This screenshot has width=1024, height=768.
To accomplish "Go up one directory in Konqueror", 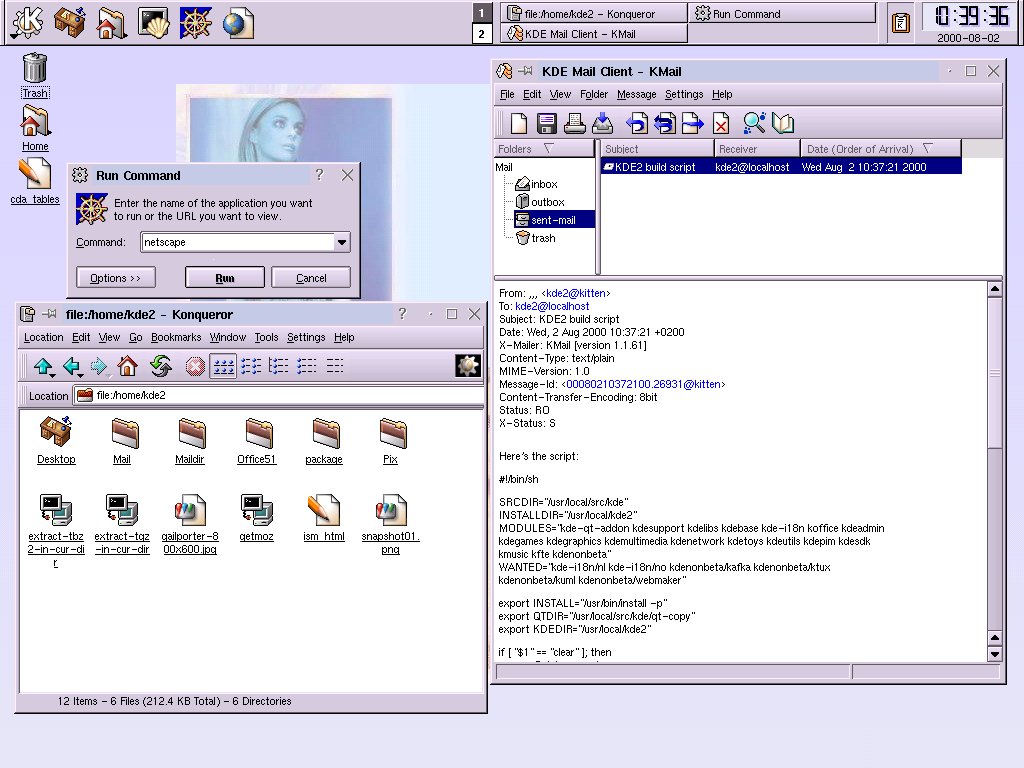I will (x=43, y=366).
